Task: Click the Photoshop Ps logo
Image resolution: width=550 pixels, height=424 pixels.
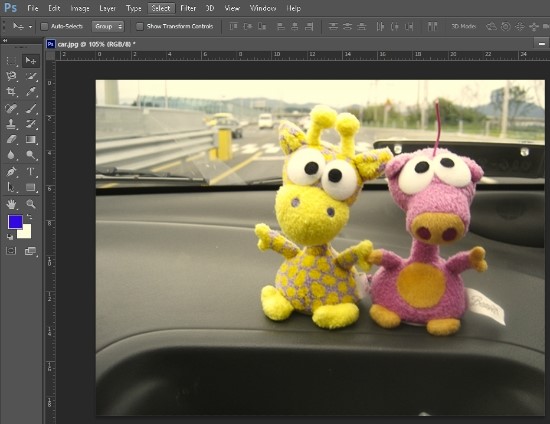Action: (x=11, y=8)
